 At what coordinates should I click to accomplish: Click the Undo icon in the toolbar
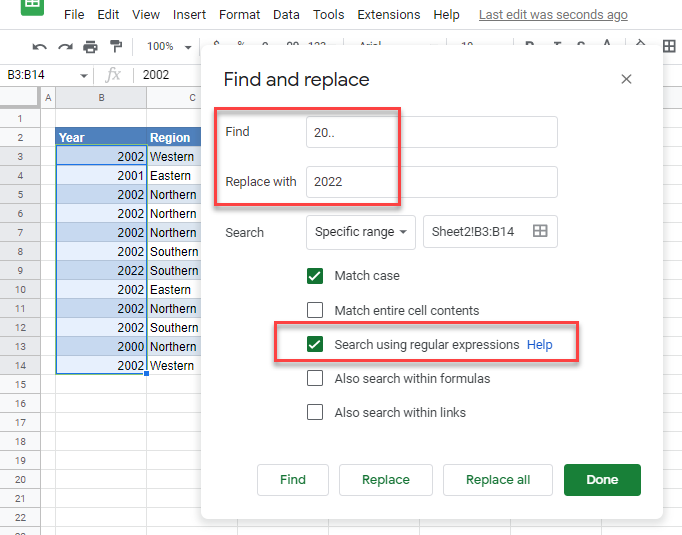(40, 47)
